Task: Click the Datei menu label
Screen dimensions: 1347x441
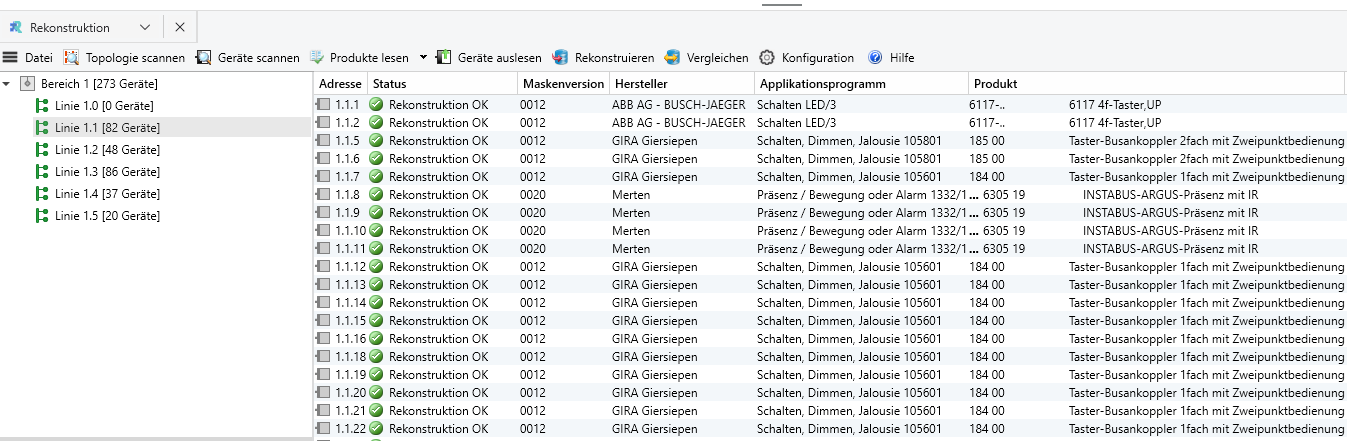Action: [39, 58]
